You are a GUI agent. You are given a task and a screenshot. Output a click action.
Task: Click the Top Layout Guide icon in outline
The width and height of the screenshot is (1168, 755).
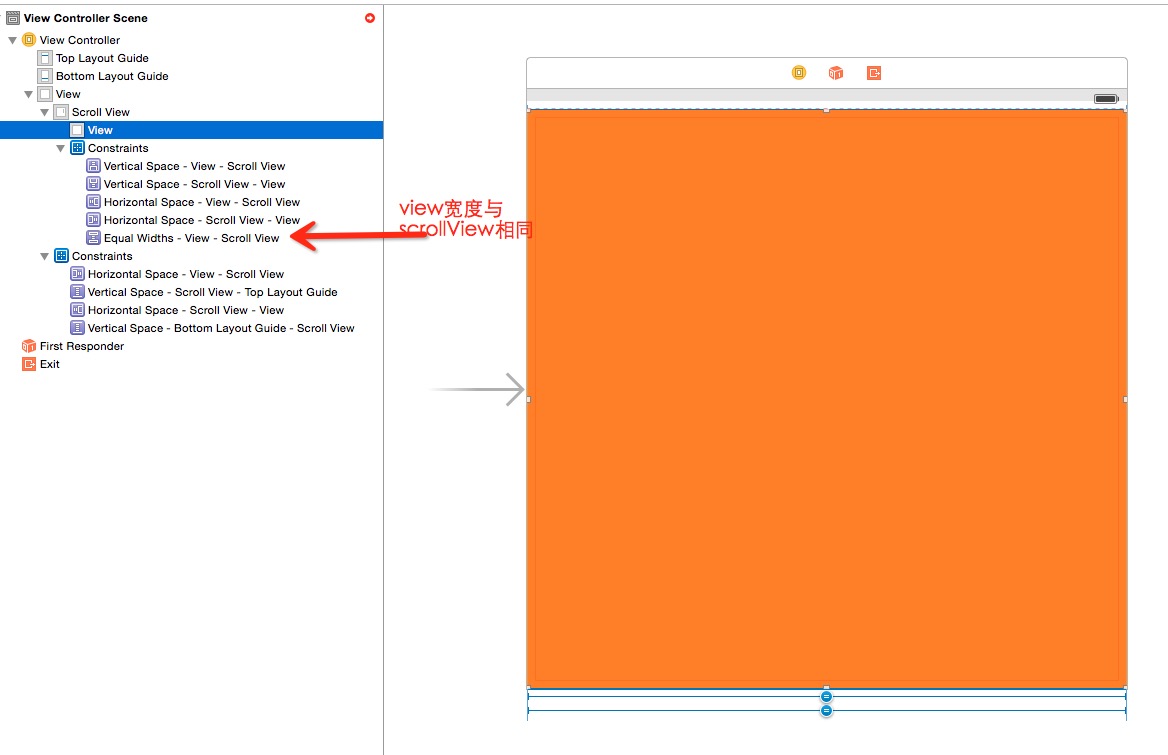click(45, 58)
